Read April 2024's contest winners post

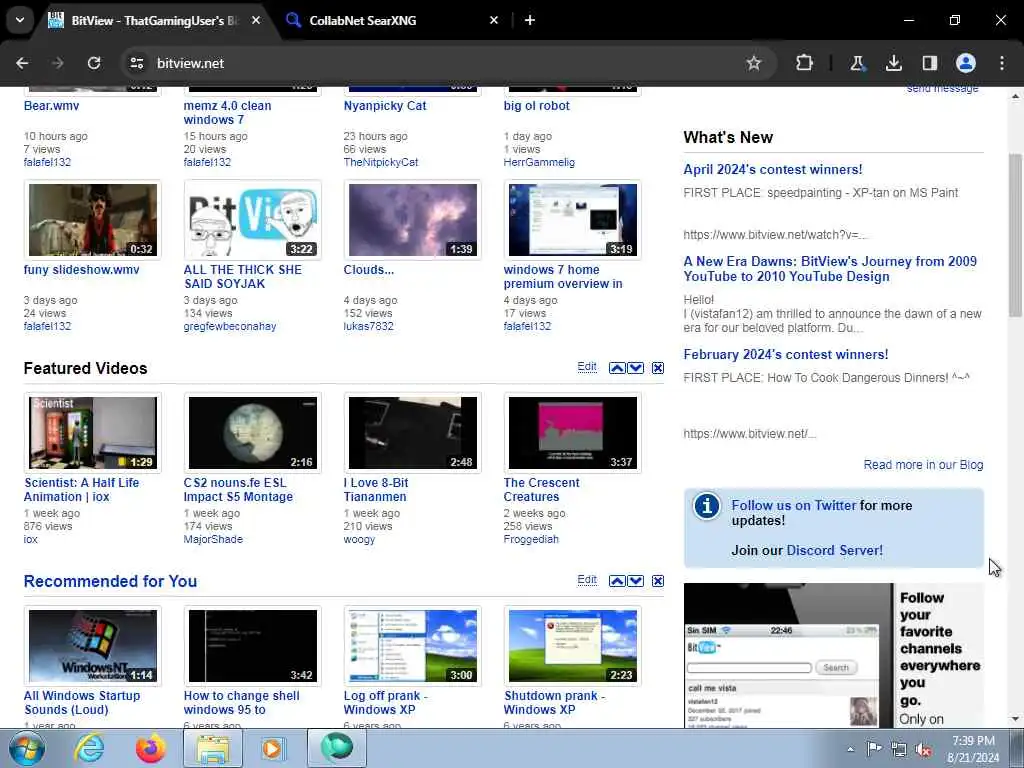[773, 169]
